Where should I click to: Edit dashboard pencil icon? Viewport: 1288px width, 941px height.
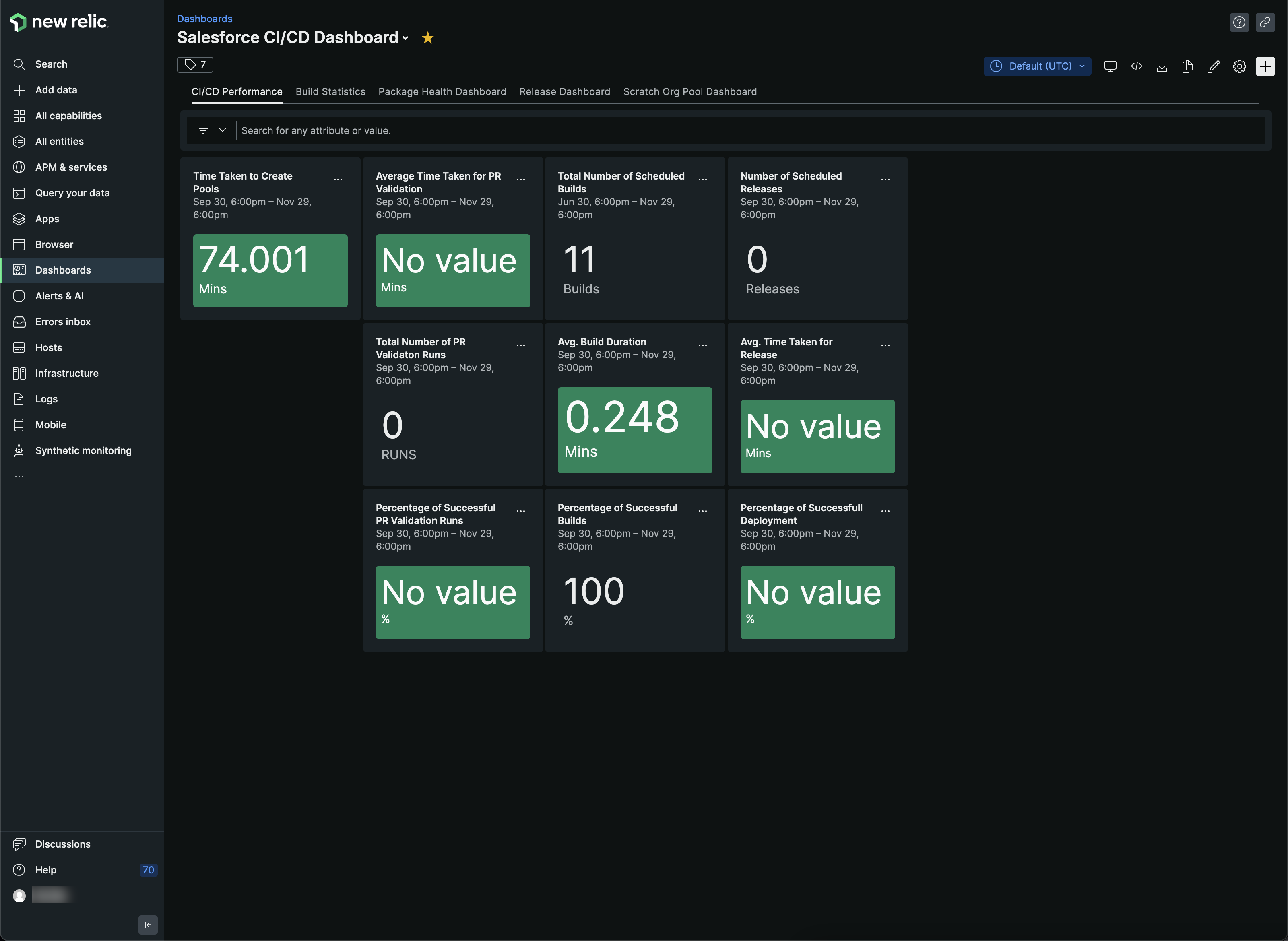point(1214,66)
